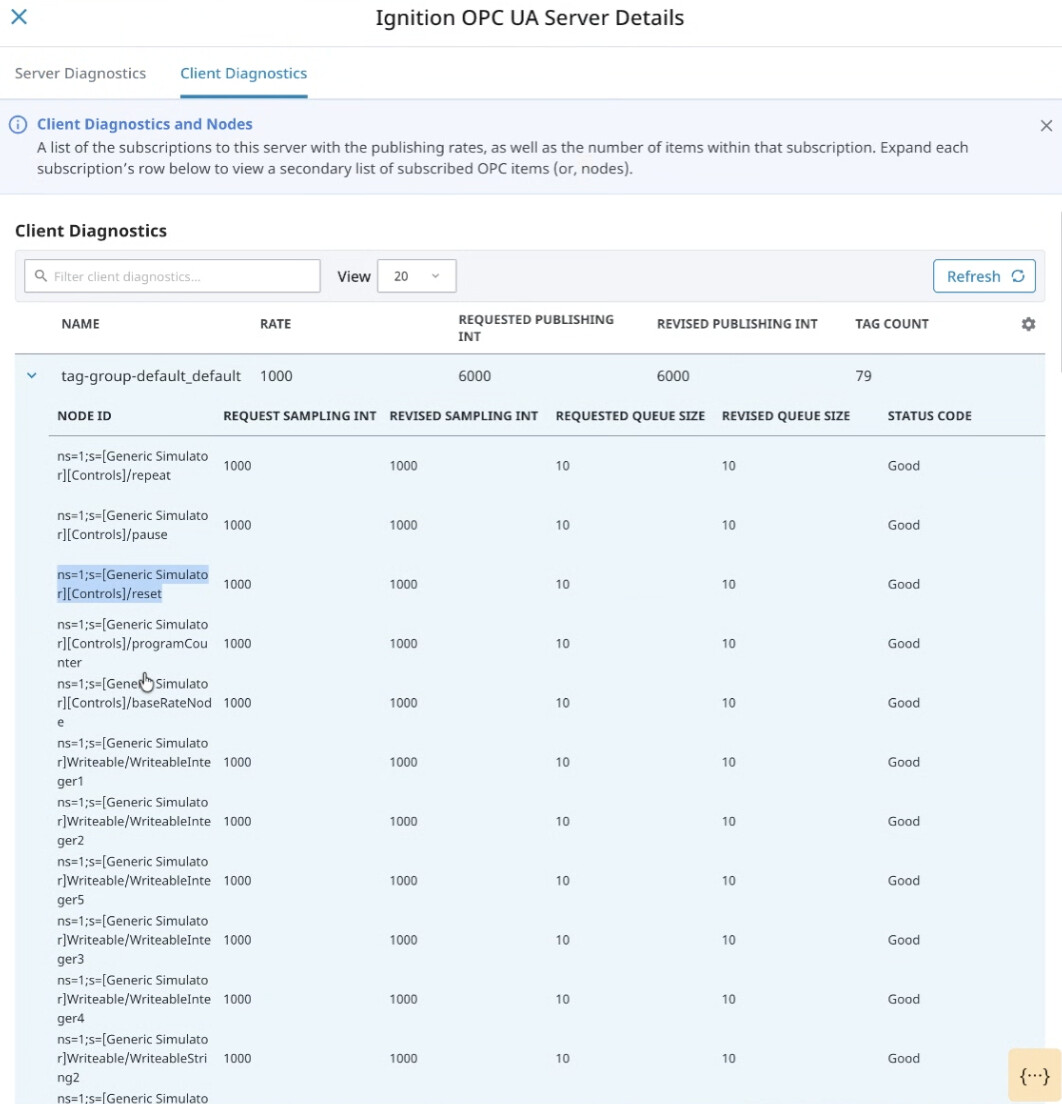1062x1104 pixels.
Task: Open the curly-braces widget at bottom right
Action: tap(1034, 1076)
